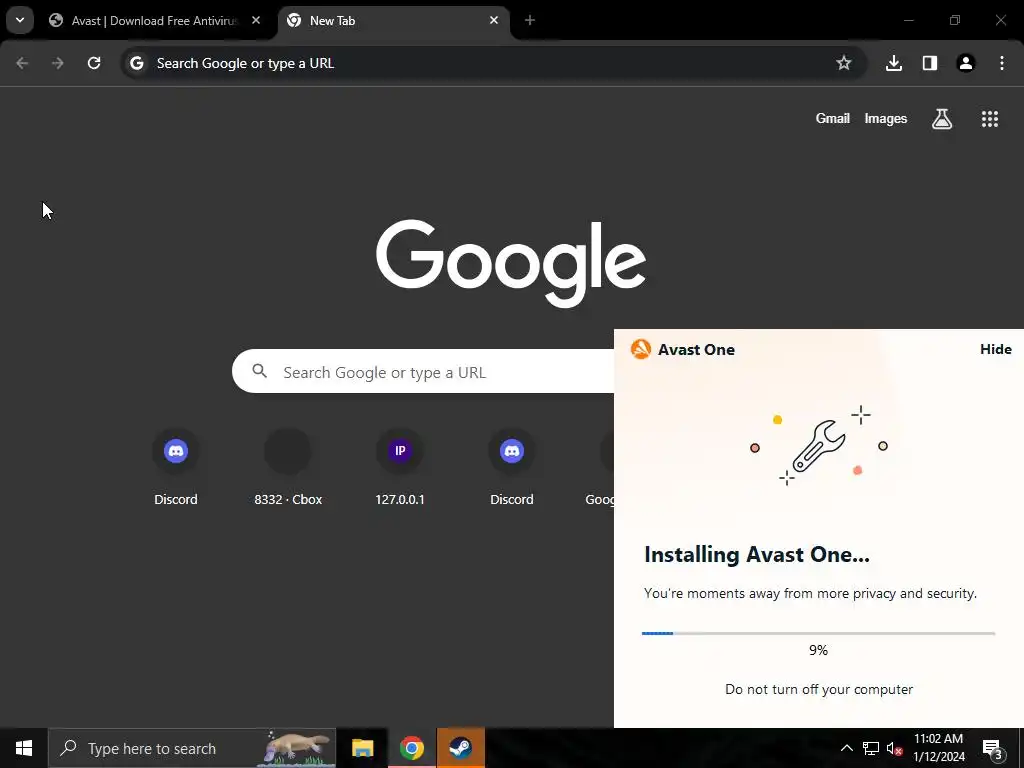This screenshot has width=1024, height=768.
Task: Open the Chrome profile avatar menu
Action: click(965, 63)
